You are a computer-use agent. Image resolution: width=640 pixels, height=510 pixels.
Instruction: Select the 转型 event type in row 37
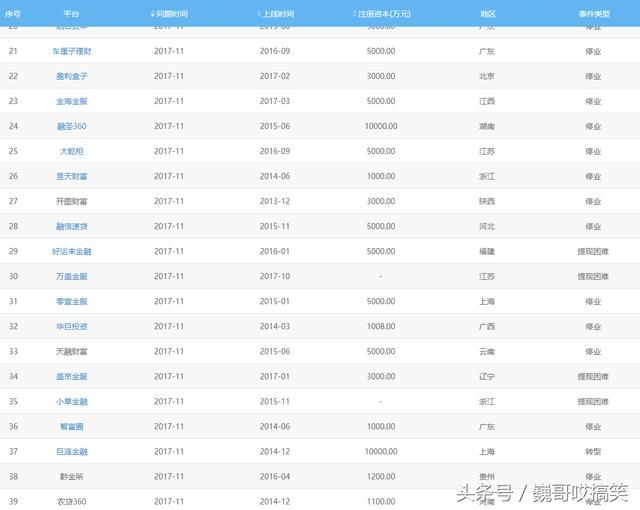(x=593, y=452)
